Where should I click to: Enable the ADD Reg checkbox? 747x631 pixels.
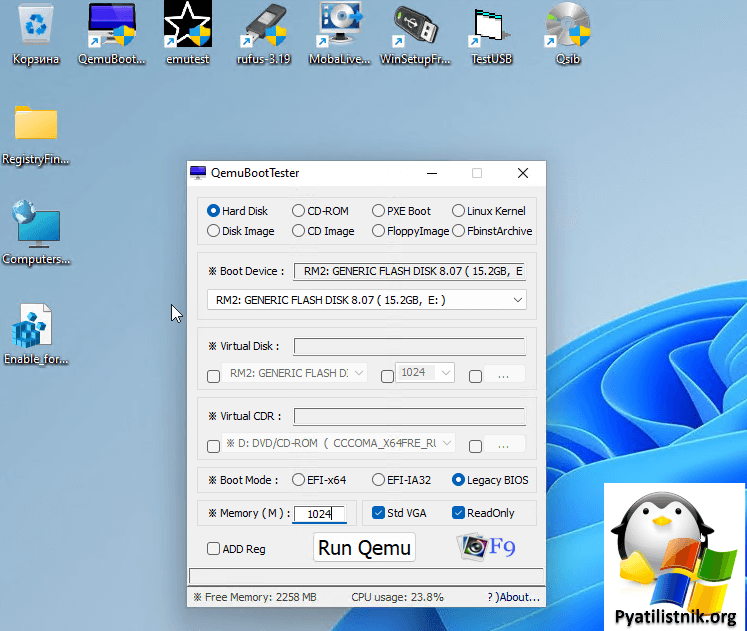coord(213,549)
